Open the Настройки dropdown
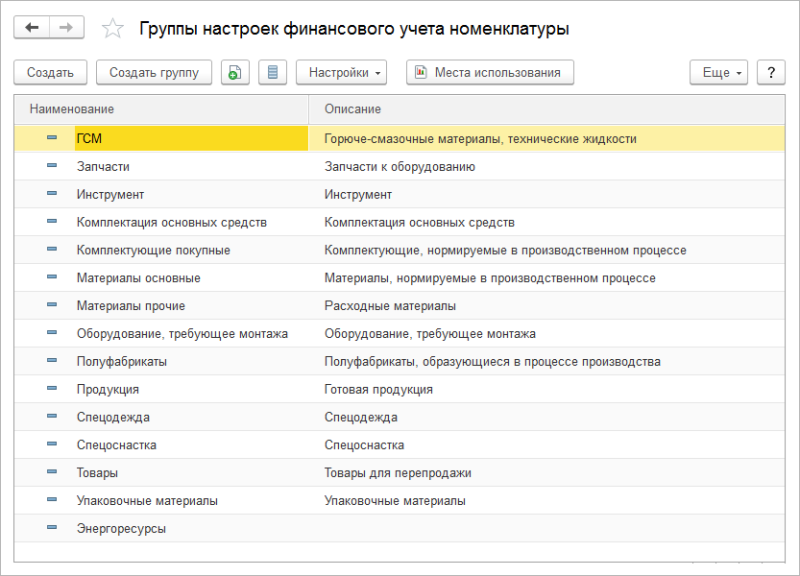The height and width of the screenshot is (576, 800). tap(341, 72)
